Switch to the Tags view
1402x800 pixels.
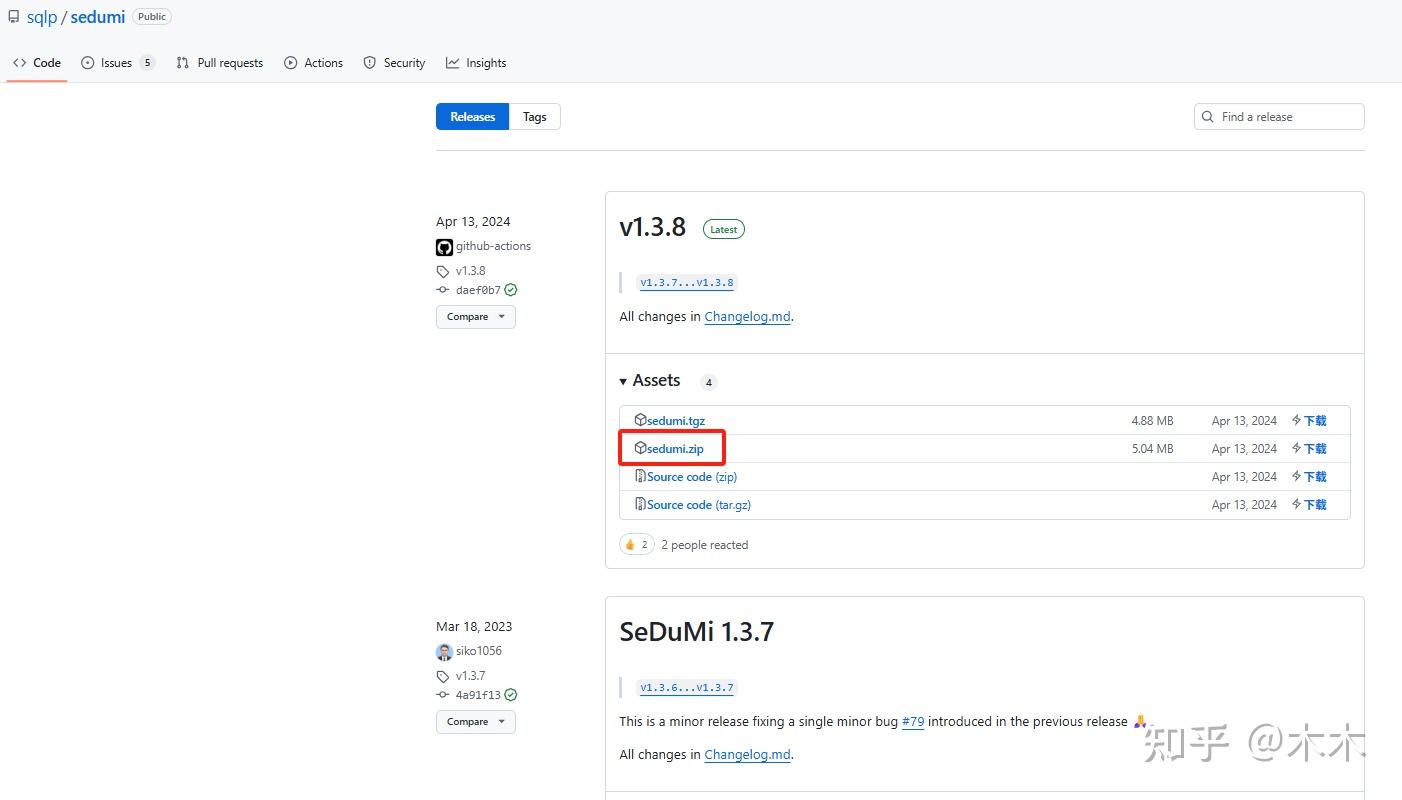point(535,117)
